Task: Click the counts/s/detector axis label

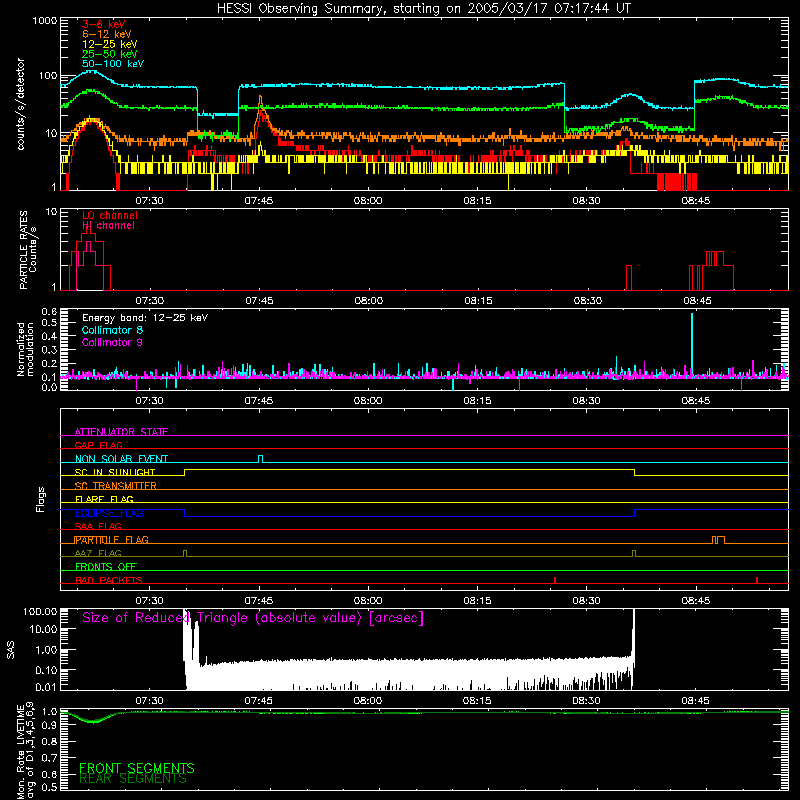Action: point(21,104)
